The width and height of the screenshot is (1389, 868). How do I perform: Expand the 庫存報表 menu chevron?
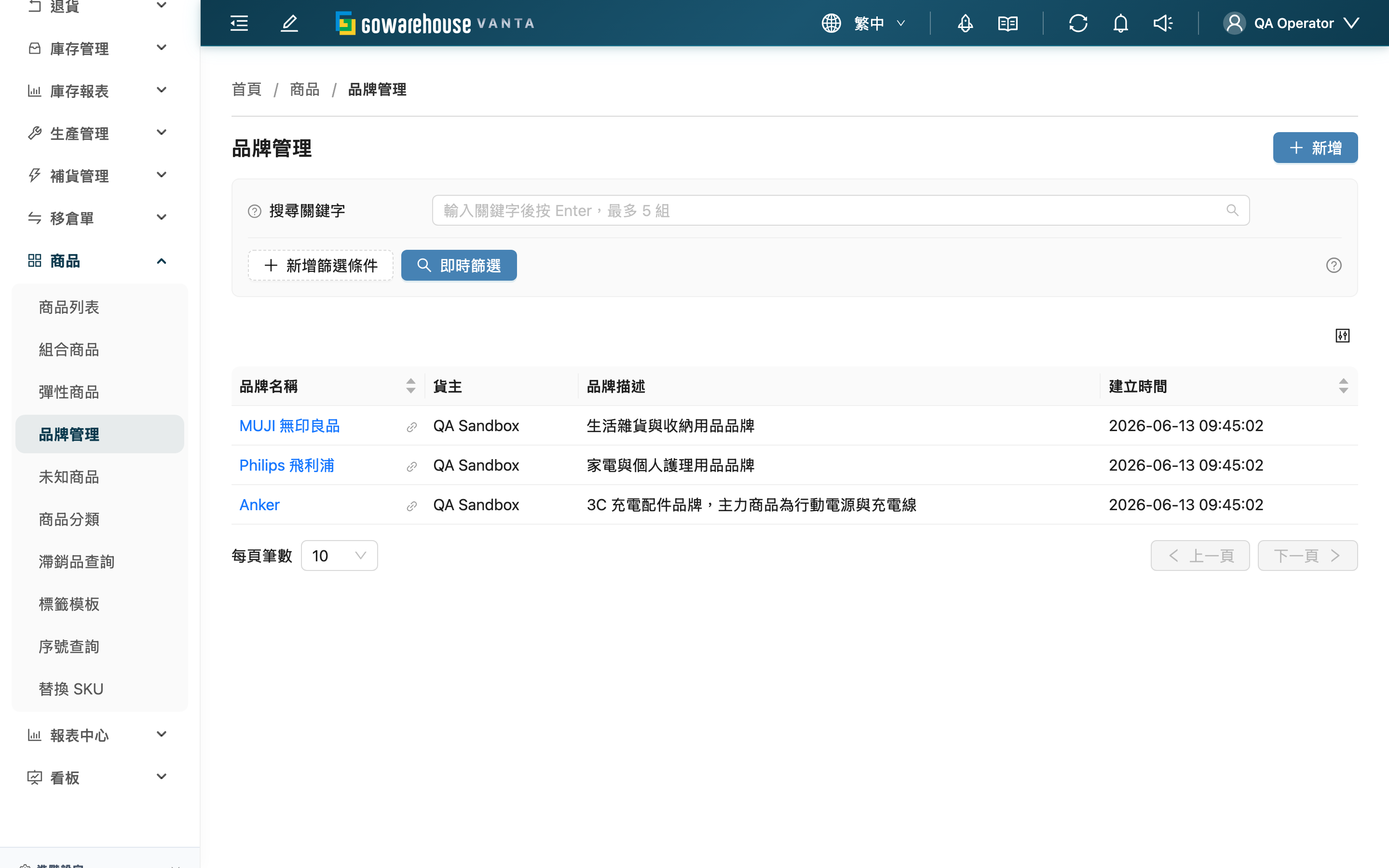pyautogui.click(x=162, y=90)
